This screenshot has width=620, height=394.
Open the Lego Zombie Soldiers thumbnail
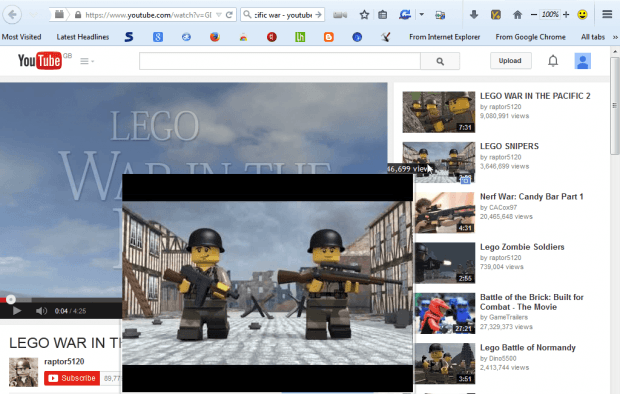tap(444, 263)
